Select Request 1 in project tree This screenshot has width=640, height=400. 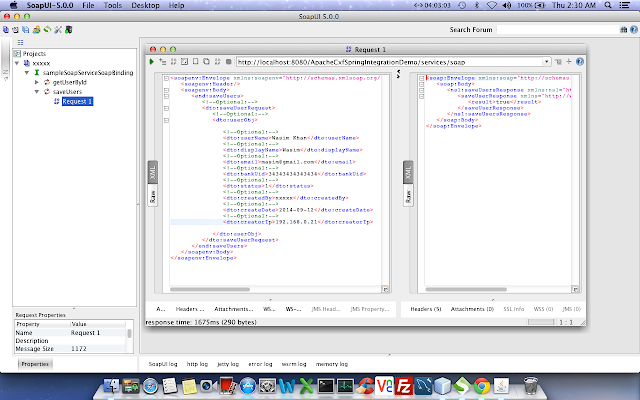[x=78, y=101]
